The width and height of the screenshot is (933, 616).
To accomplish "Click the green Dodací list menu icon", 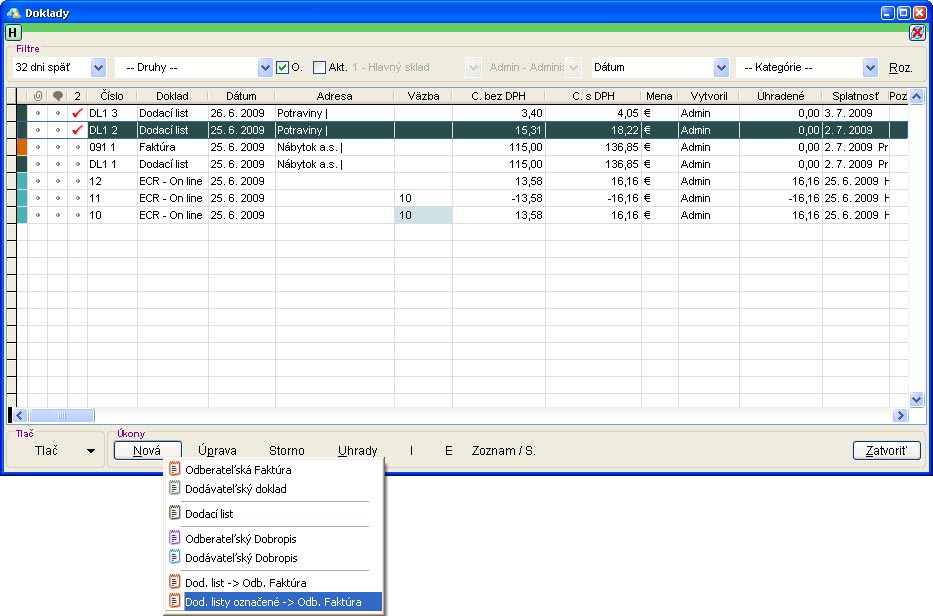I will [x=175, y=514].
